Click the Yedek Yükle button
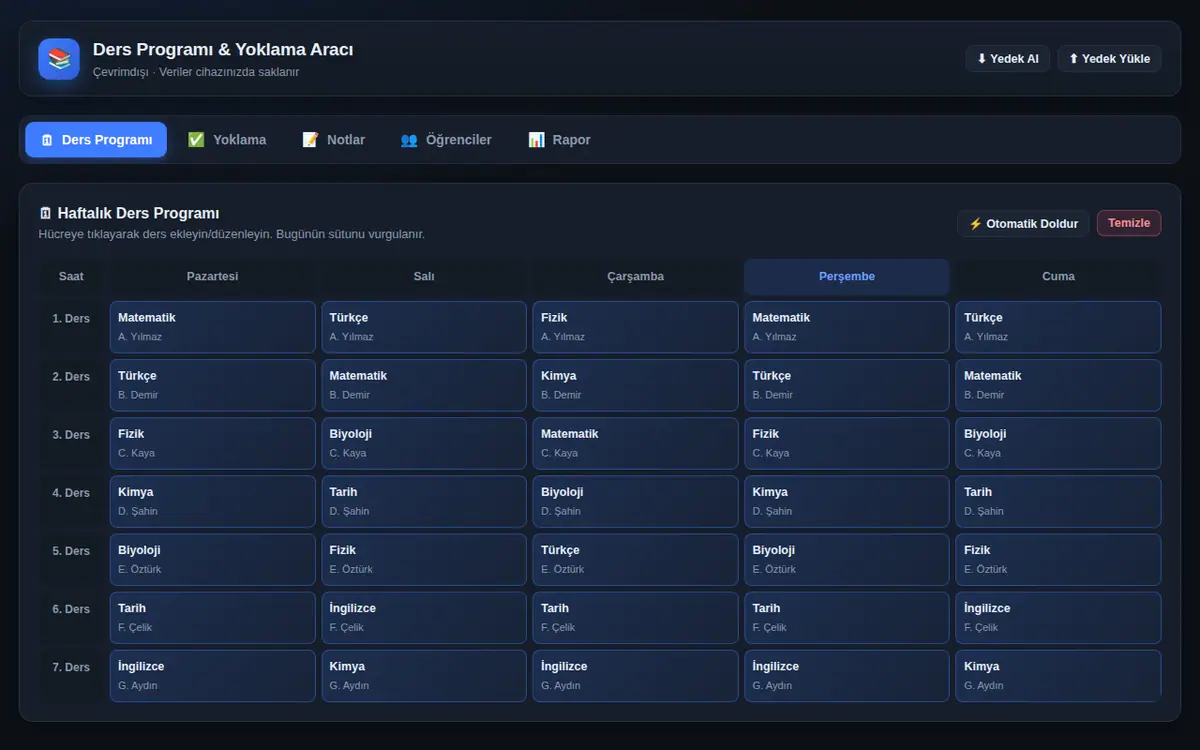The width and height of the screenshot is (1200, 750). [1110, 59]
